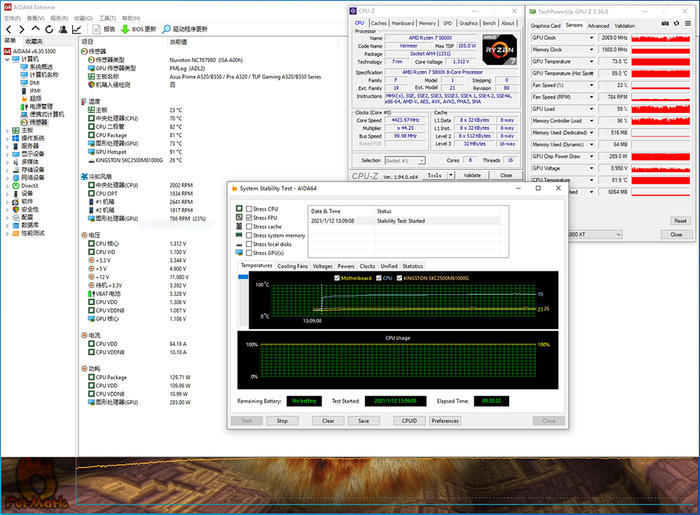Enable the Stress system memory checkbox

[249, 235]
